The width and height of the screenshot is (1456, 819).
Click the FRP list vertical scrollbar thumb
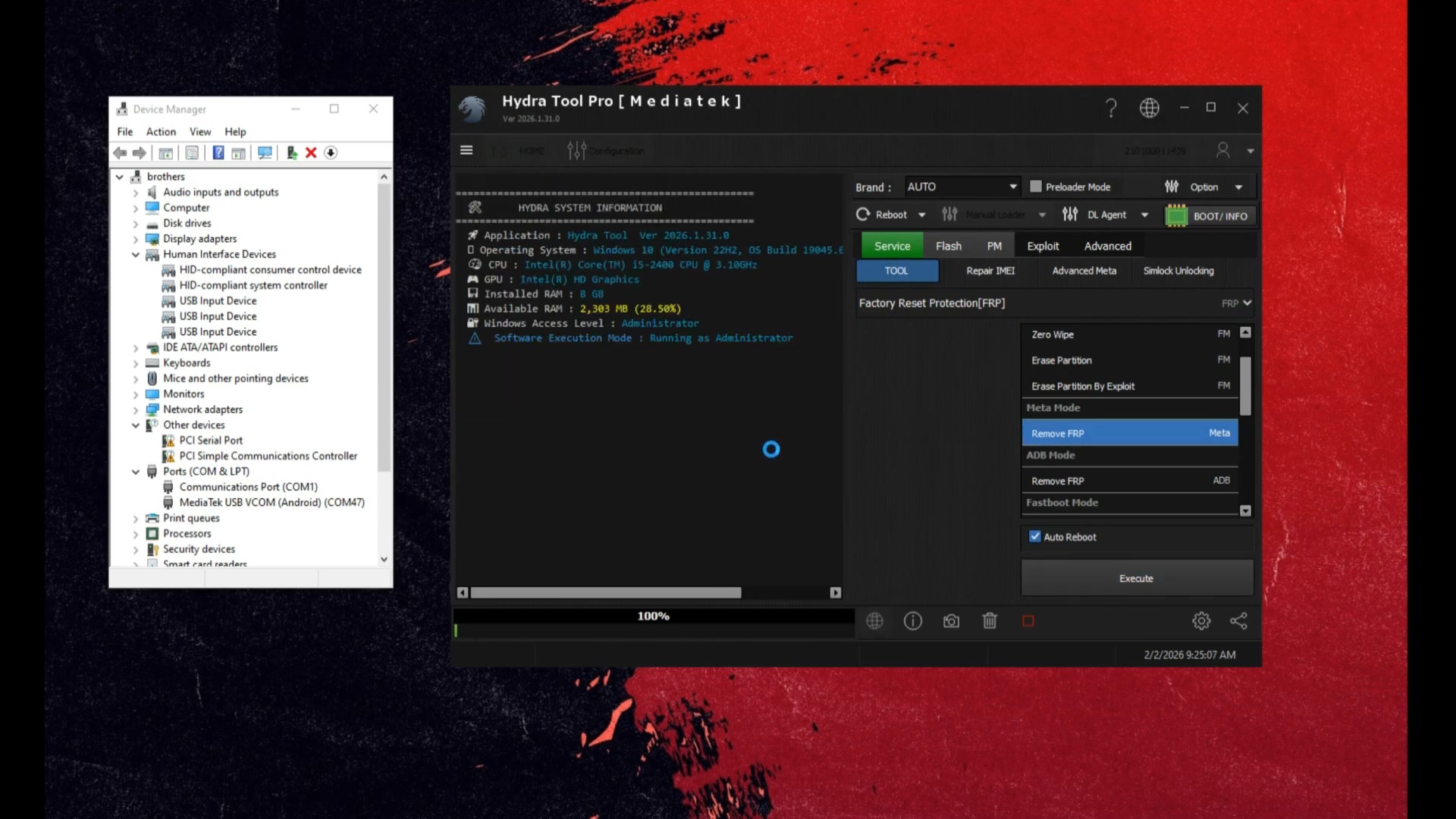(1245, 386)
